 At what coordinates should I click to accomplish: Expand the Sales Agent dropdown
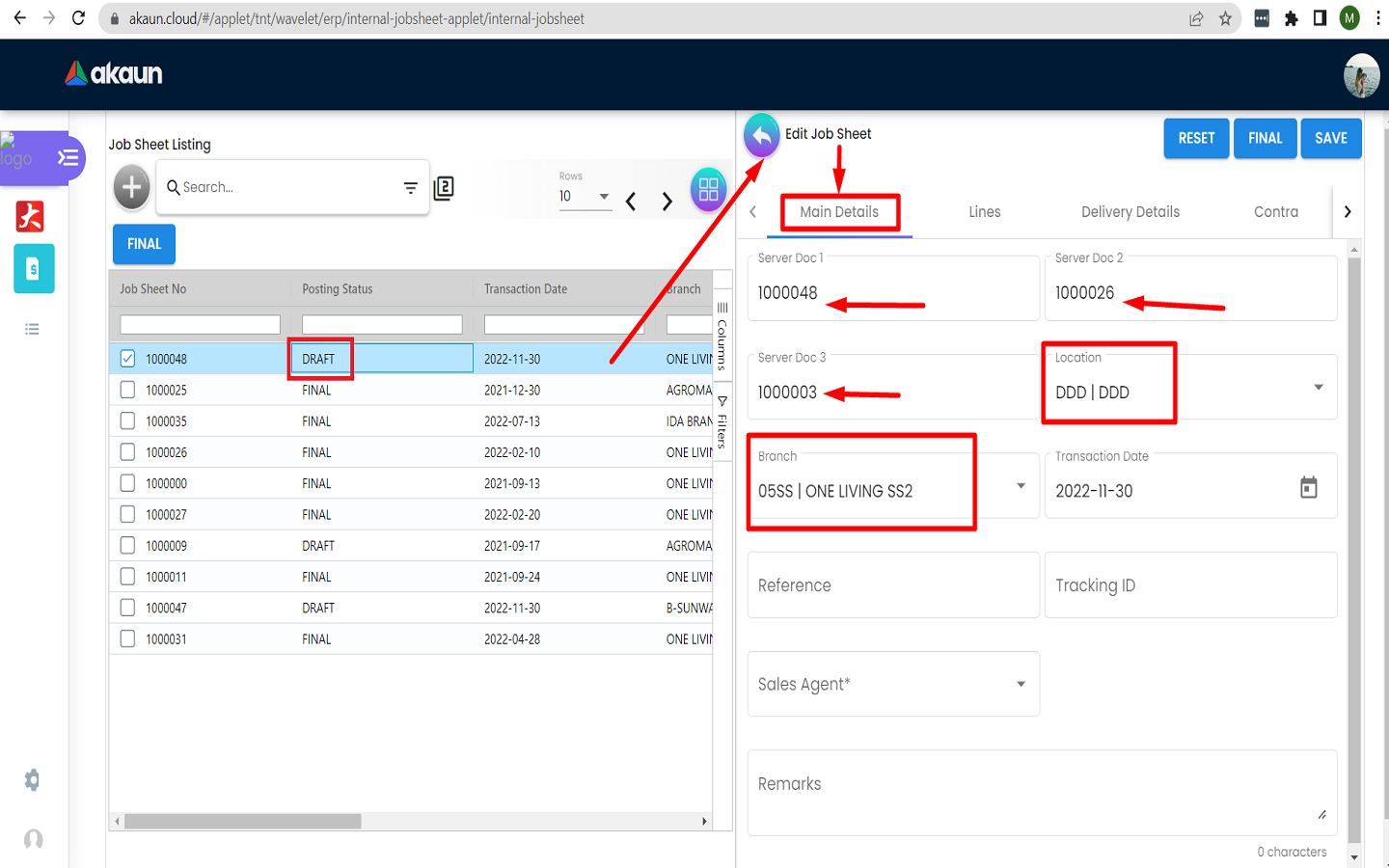(1021, 684)
